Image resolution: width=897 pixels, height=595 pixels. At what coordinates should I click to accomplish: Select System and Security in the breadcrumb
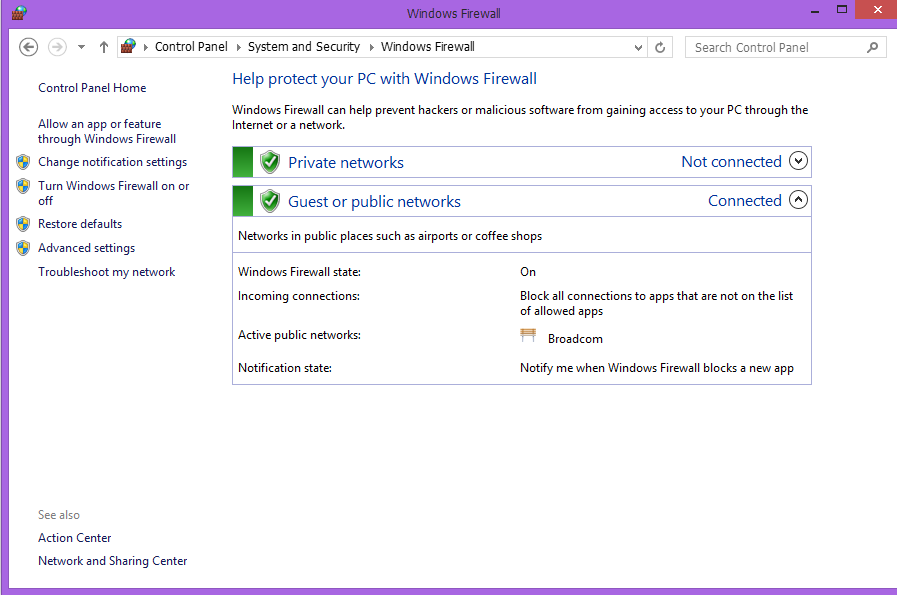304,47
